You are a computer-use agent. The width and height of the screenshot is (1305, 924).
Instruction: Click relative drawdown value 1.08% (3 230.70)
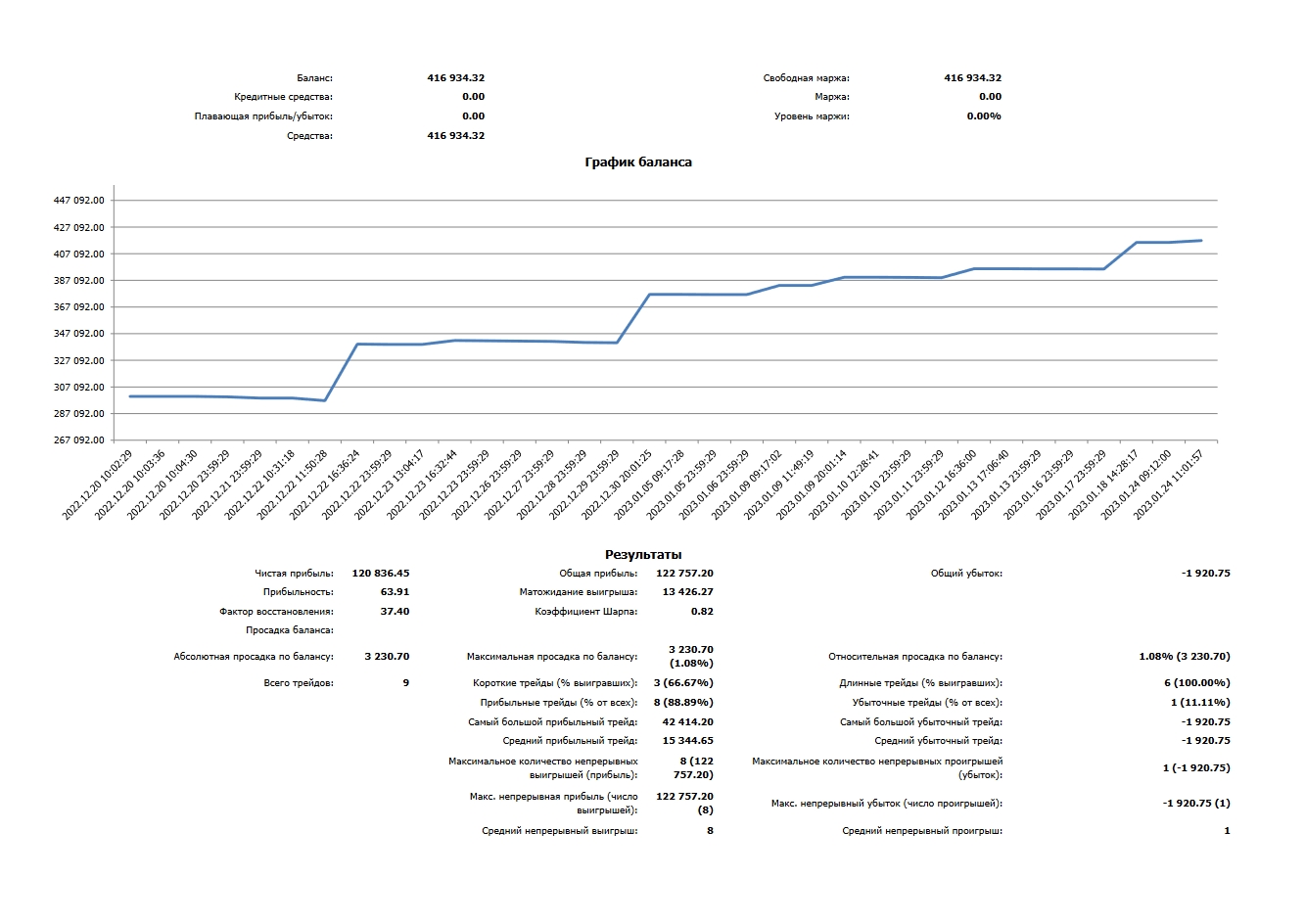pyautogui.click(x=1185, y=657)
